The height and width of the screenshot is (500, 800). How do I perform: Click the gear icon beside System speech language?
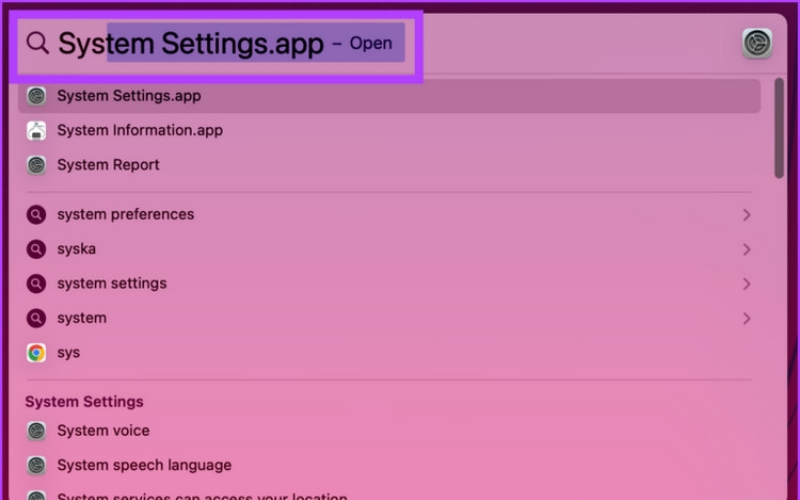click(36, 465)
